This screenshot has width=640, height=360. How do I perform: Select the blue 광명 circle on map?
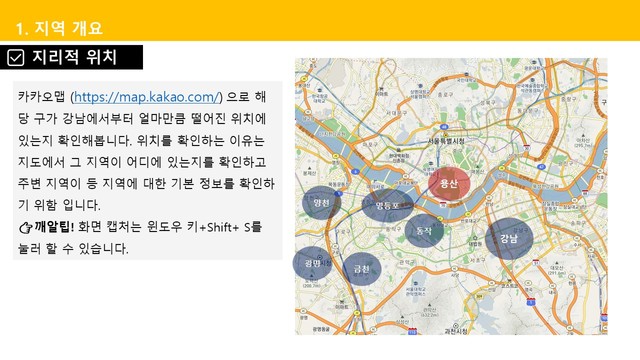pyautogui.click(x=313, y=263)
